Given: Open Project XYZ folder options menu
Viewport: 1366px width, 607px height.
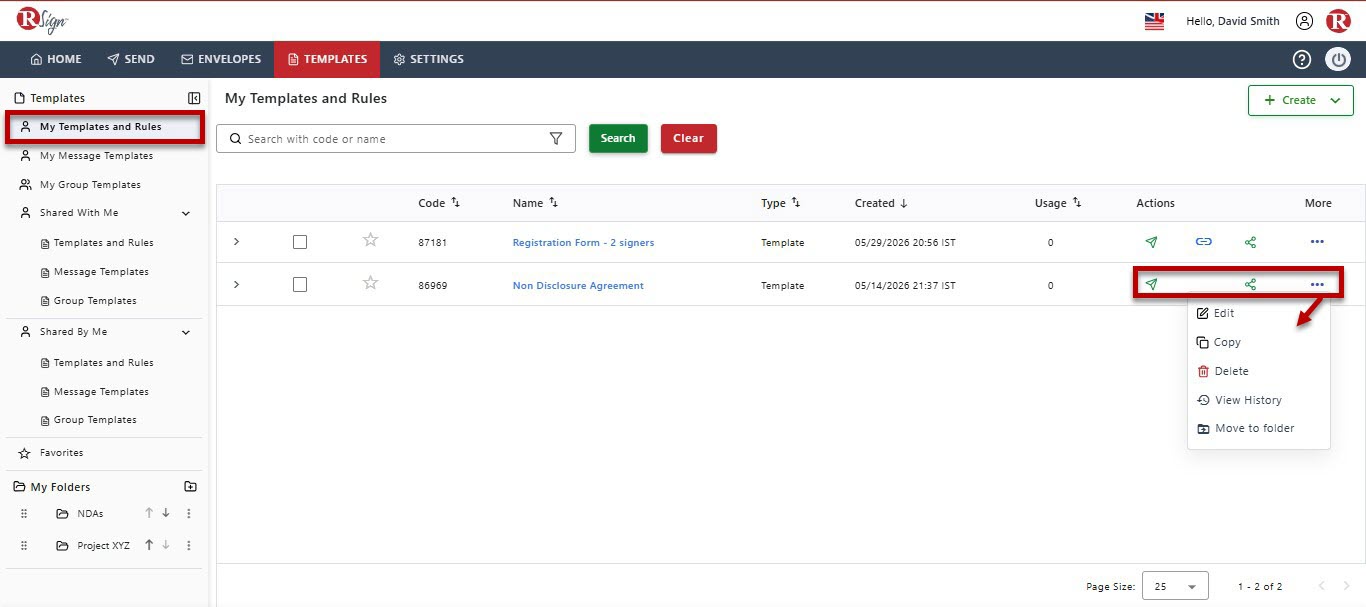Looking at the screenshot, I should click(188, 545).
